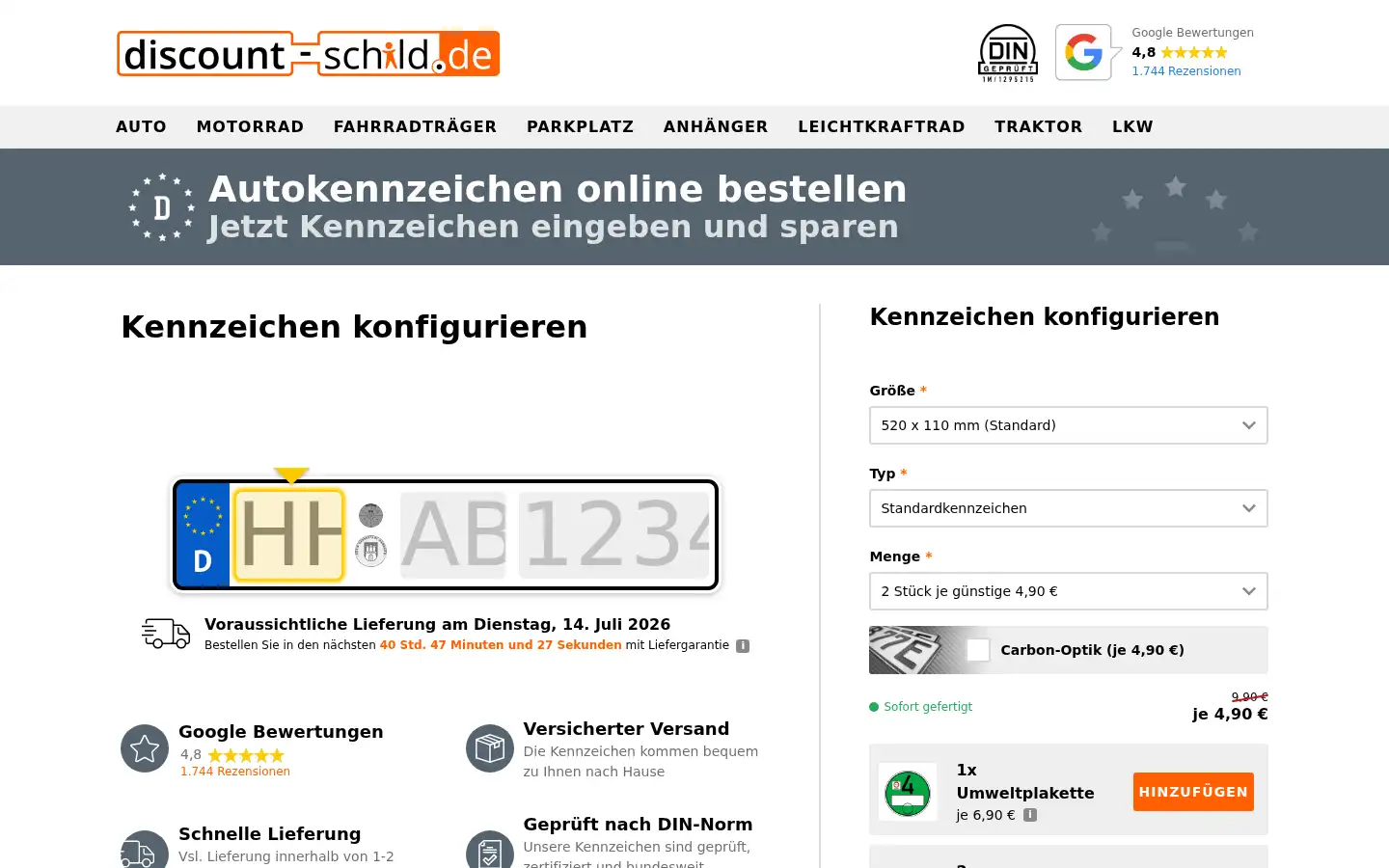This screenshot has width=1389, height=868.
Task: Click the je 4,90 € price text
Action: tap(1230, 715)
